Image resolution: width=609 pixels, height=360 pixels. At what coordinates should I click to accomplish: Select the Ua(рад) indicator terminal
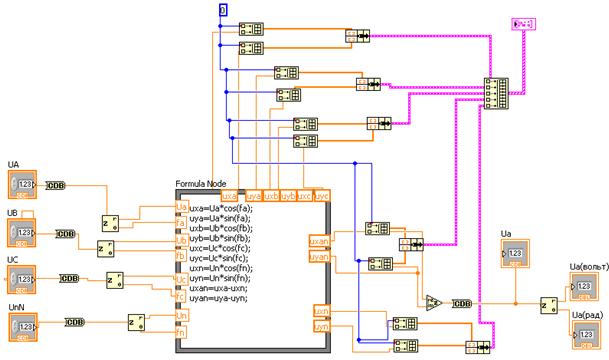click(586, 335)
